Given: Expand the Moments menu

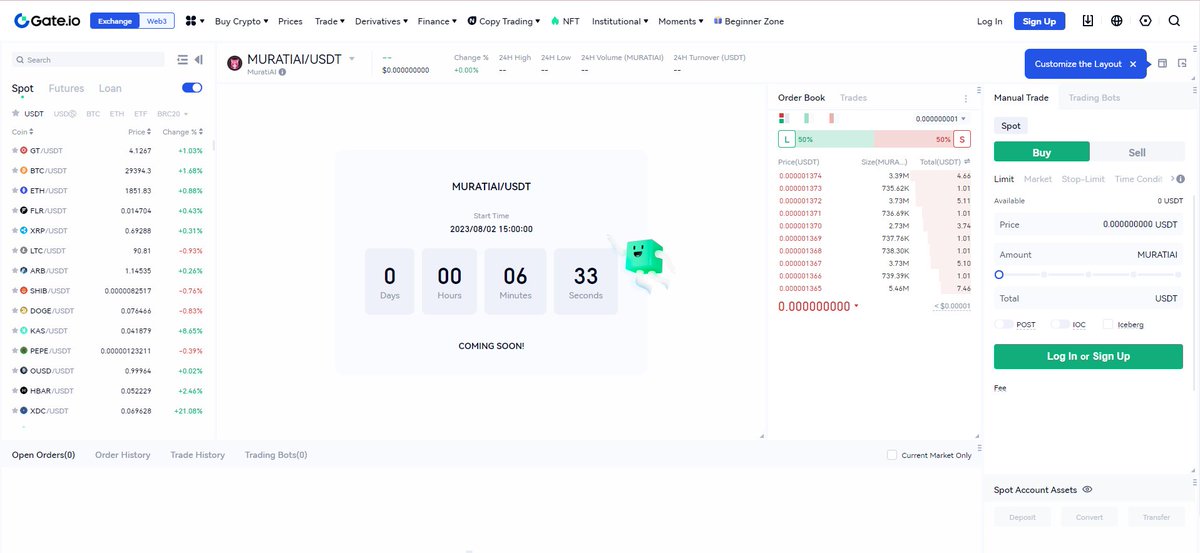Looking at the screenshot, I should (680, 21).
